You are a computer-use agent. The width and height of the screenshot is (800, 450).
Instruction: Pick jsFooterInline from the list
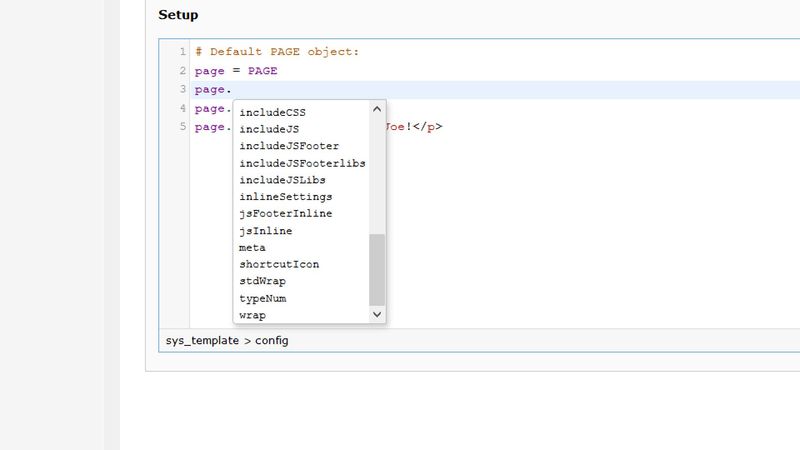point(286,214)
